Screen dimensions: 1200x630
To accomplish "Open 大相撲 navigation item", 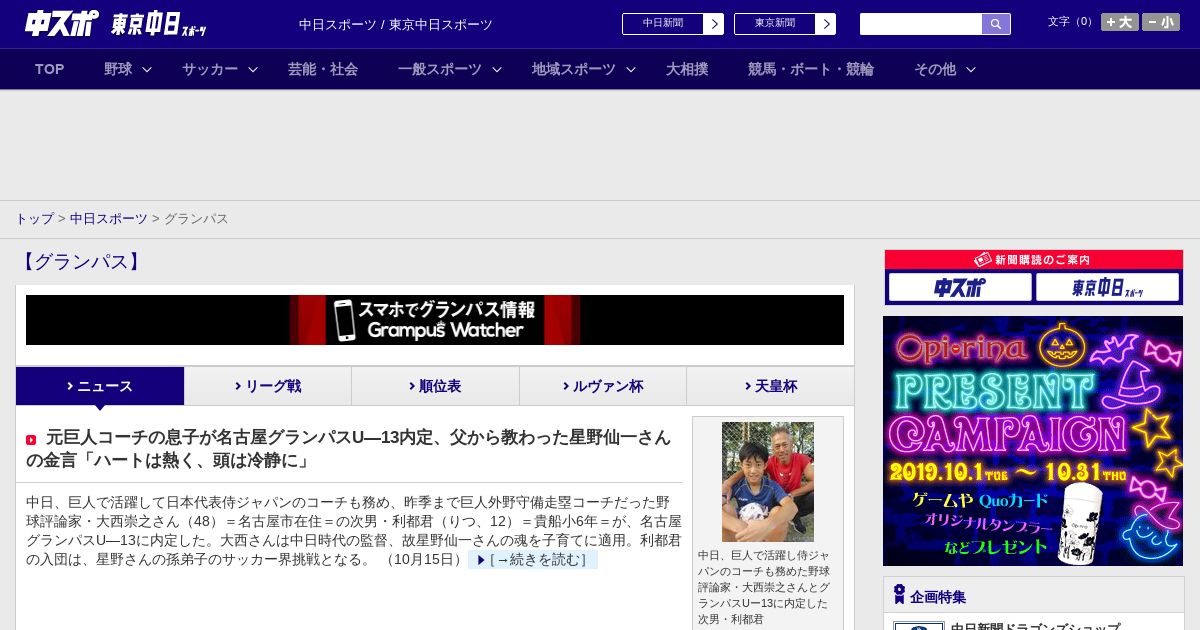I will tap(687, 69).
